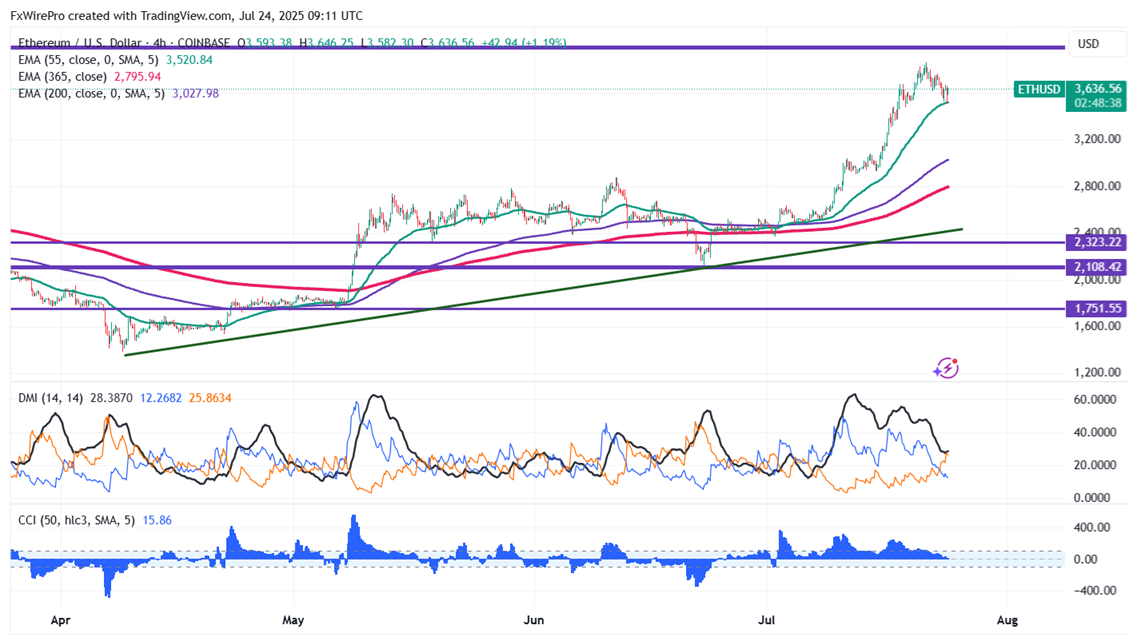Click the 2,323.22 horizontal line label
The image size is (1129, 638).
[x=1097, y=243]
